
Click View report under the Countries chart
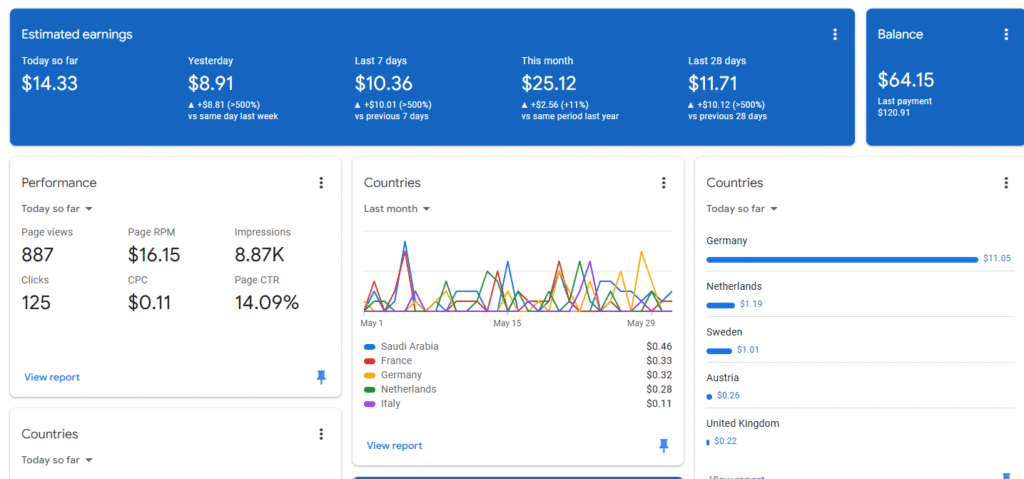click(x=394, y=446)
